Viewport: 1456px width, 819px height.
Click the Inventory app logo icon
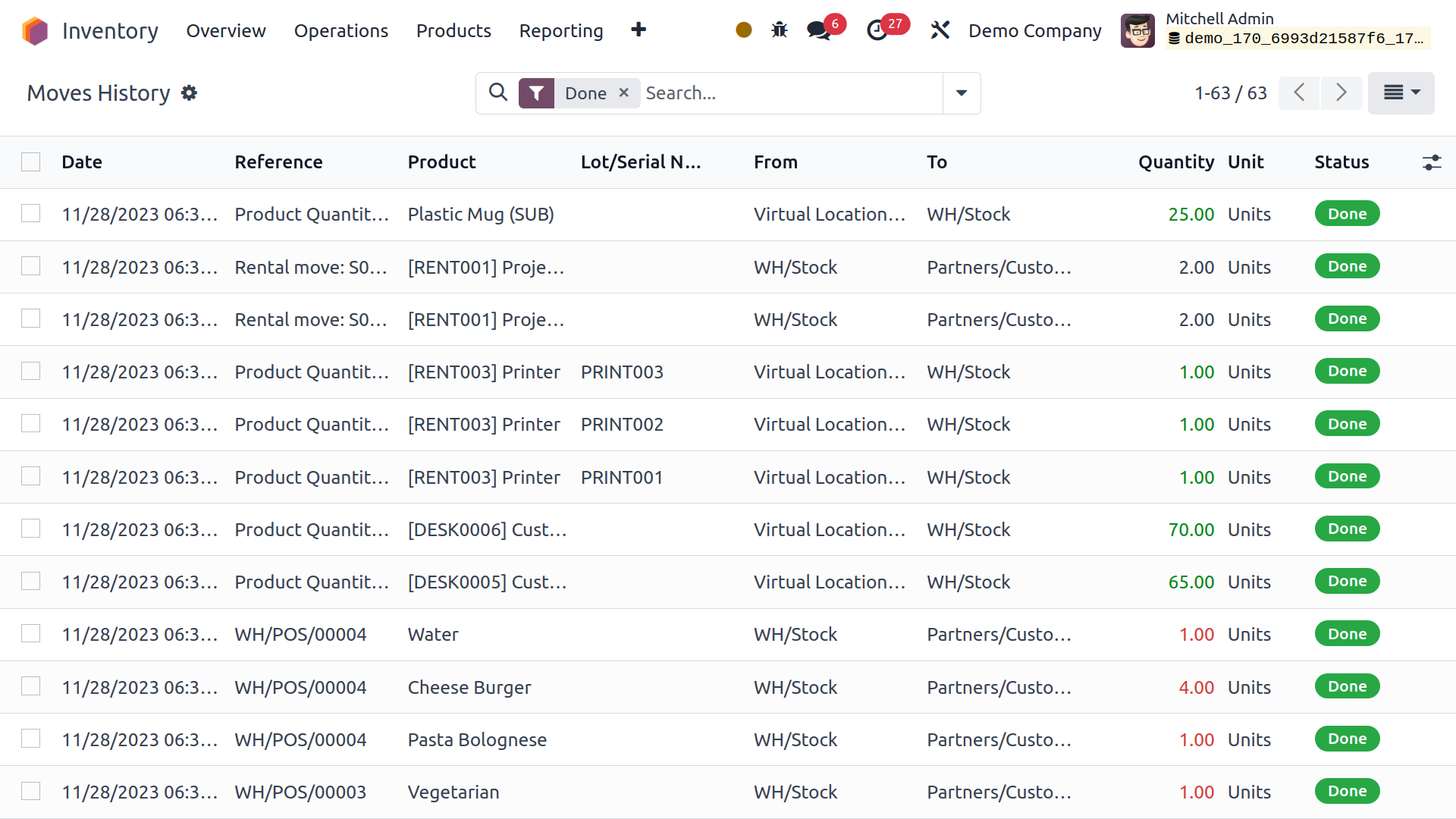35,31
